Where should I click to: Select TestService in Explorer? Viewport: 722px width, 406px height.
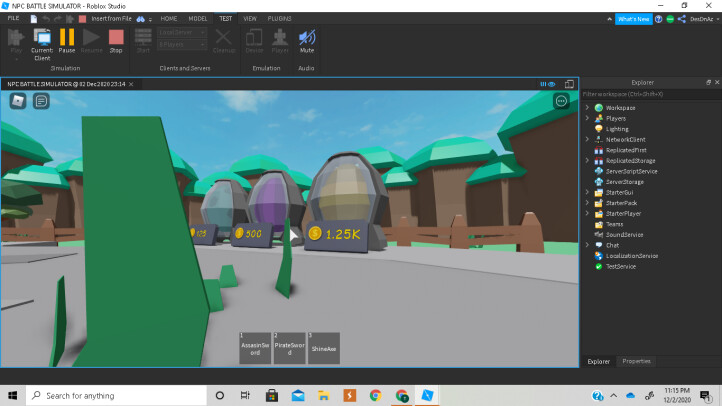(620, 267)
